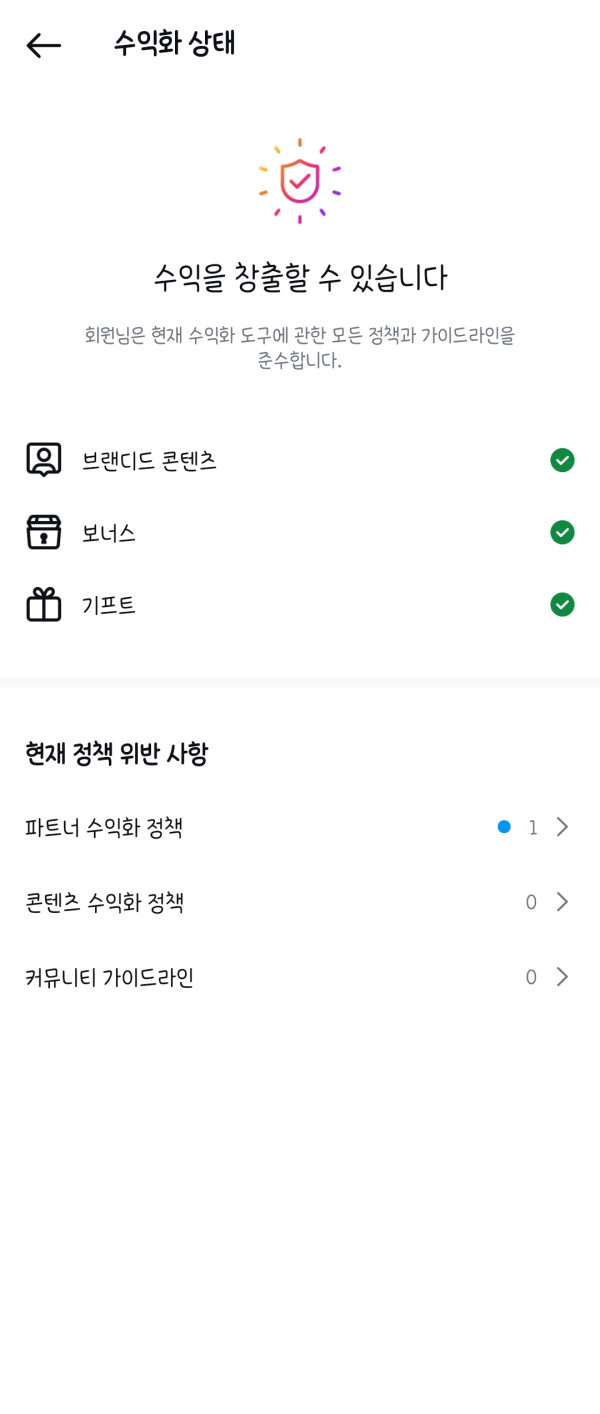Click the 수익화 상태 page title
This screenshot has height=1414, width=600.
174,44
